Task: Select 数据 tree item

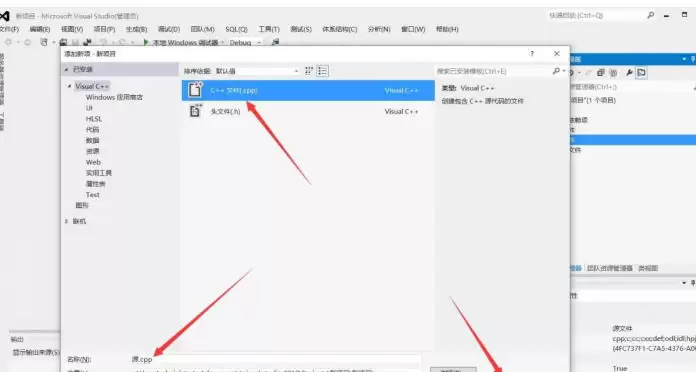Action: tap(92, 140)
